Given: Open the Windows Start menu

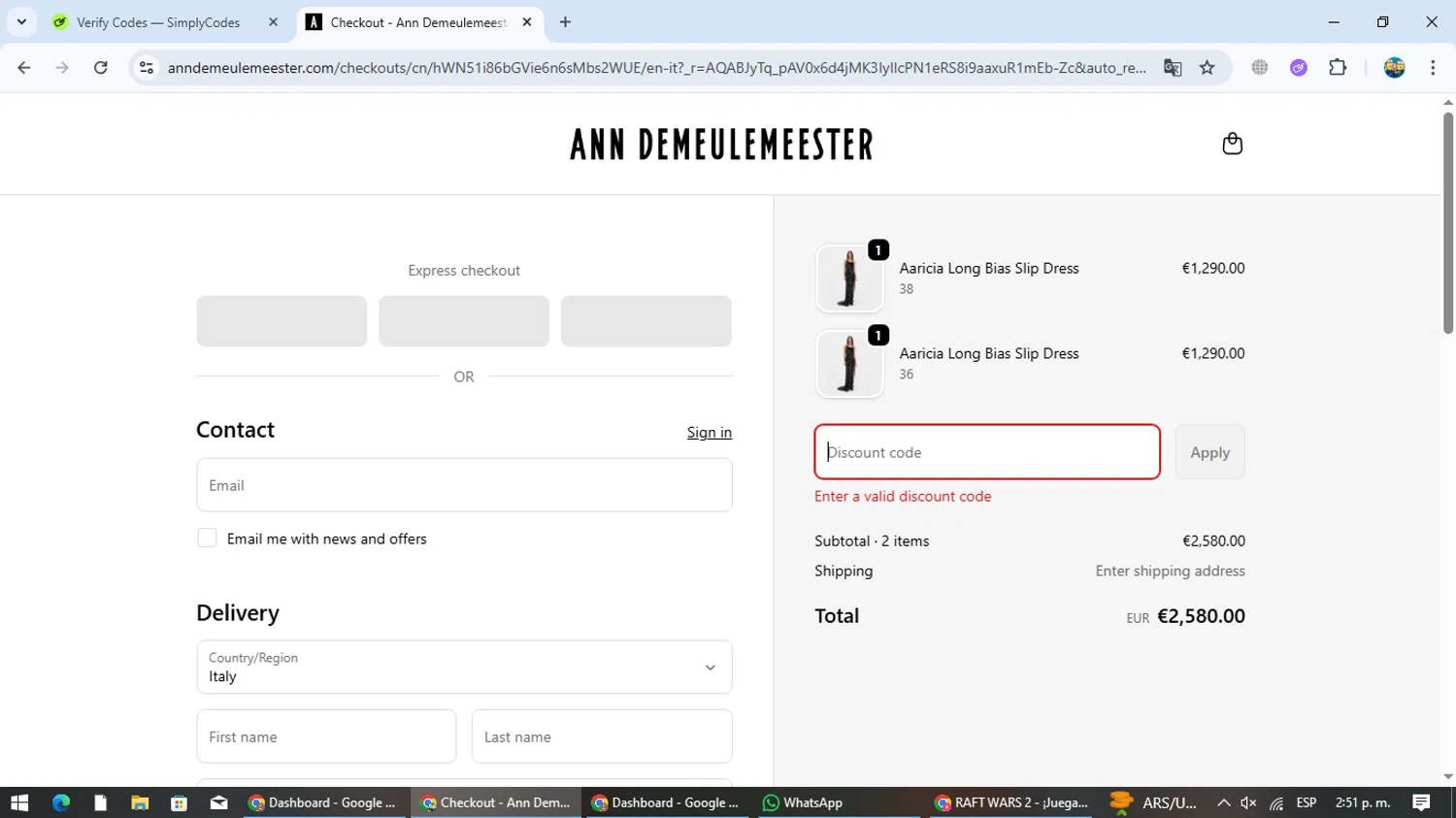Looking at the screenshot, I should [x=19, y=802].
